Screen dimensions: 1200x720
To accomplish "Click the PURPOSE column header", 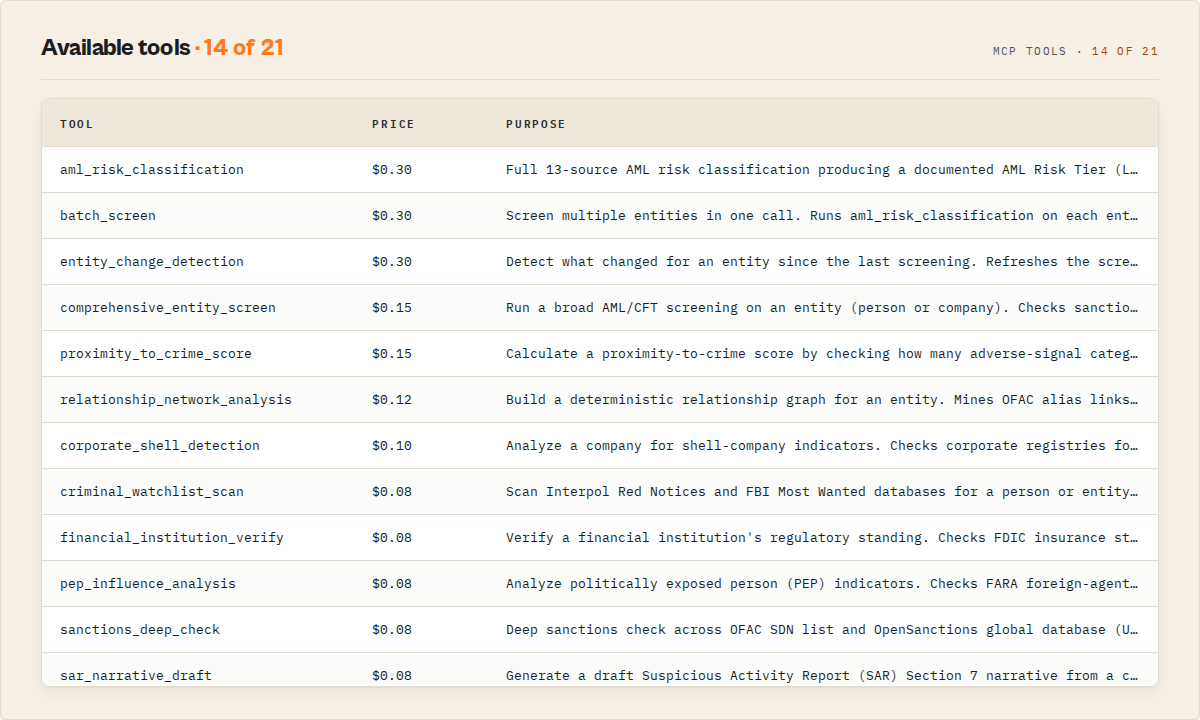I will pos(536,124).
